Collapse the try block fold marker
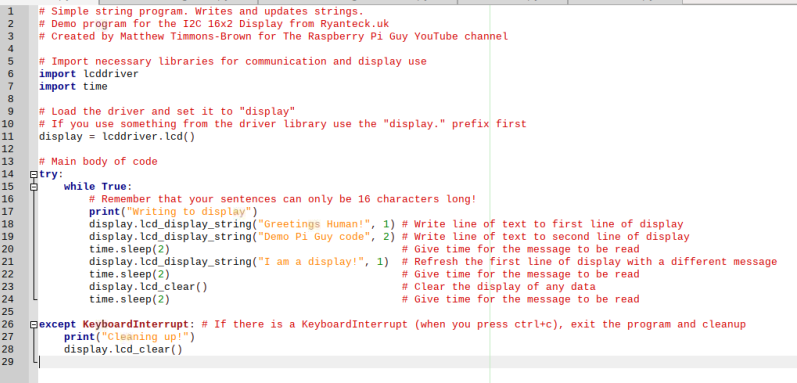This screenshot has height=383, width=797. click(34, 174)
